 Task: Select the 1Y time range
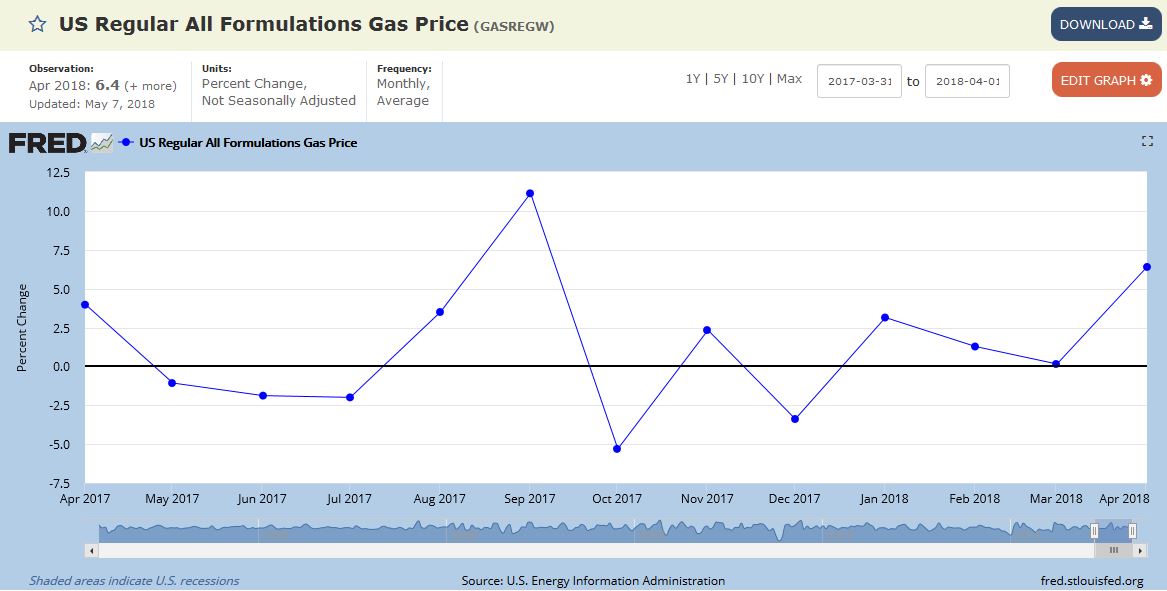[692, 79]
